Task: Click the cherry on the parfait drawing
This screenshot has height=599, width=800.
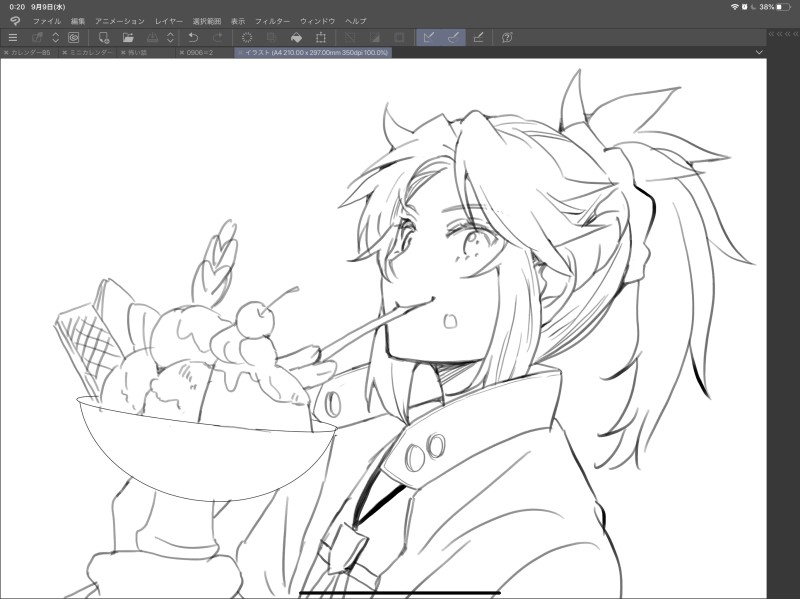Action: pos(255,319)
